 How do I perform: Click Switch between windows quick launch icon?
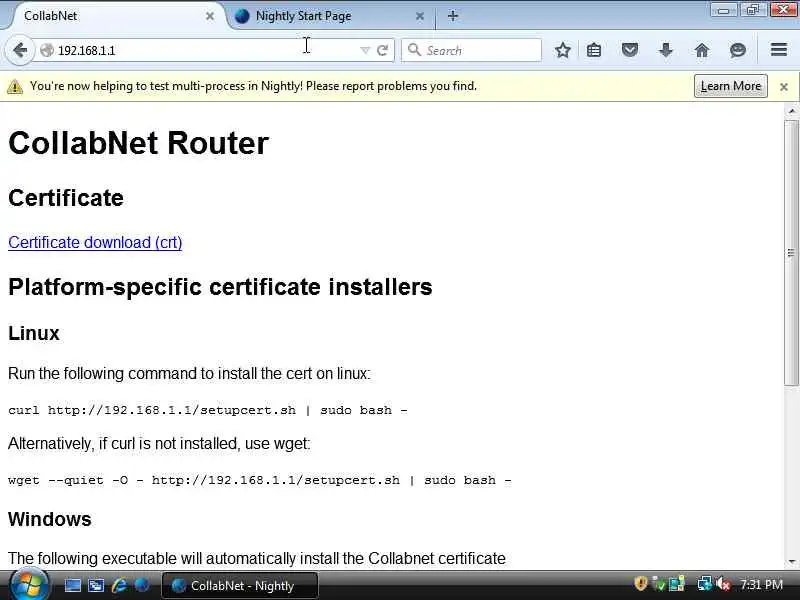96,585
